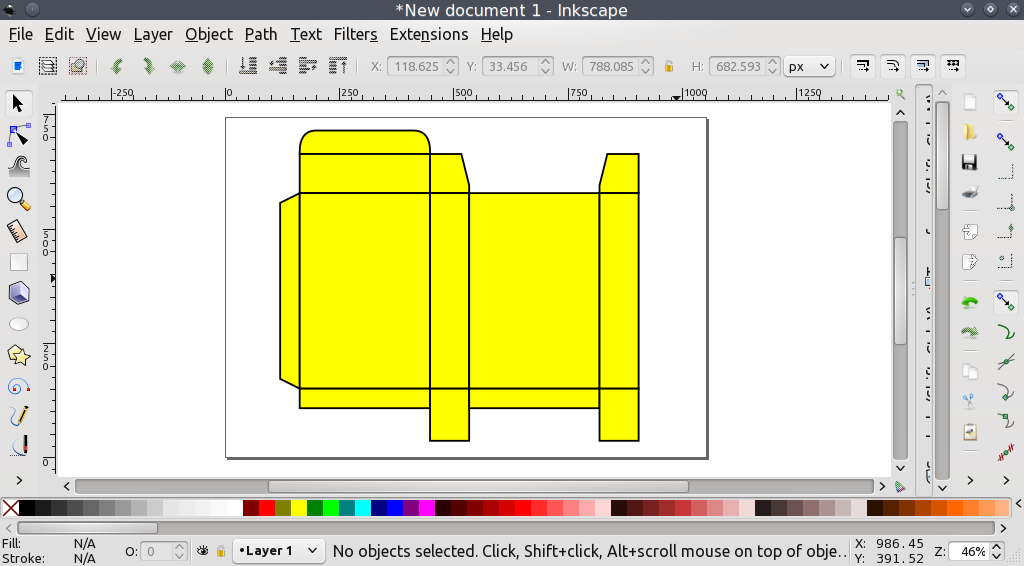Select the Measure ruler tool
Screen dimensions: 1024x566
pyautogui.click(x=18, y=231)
